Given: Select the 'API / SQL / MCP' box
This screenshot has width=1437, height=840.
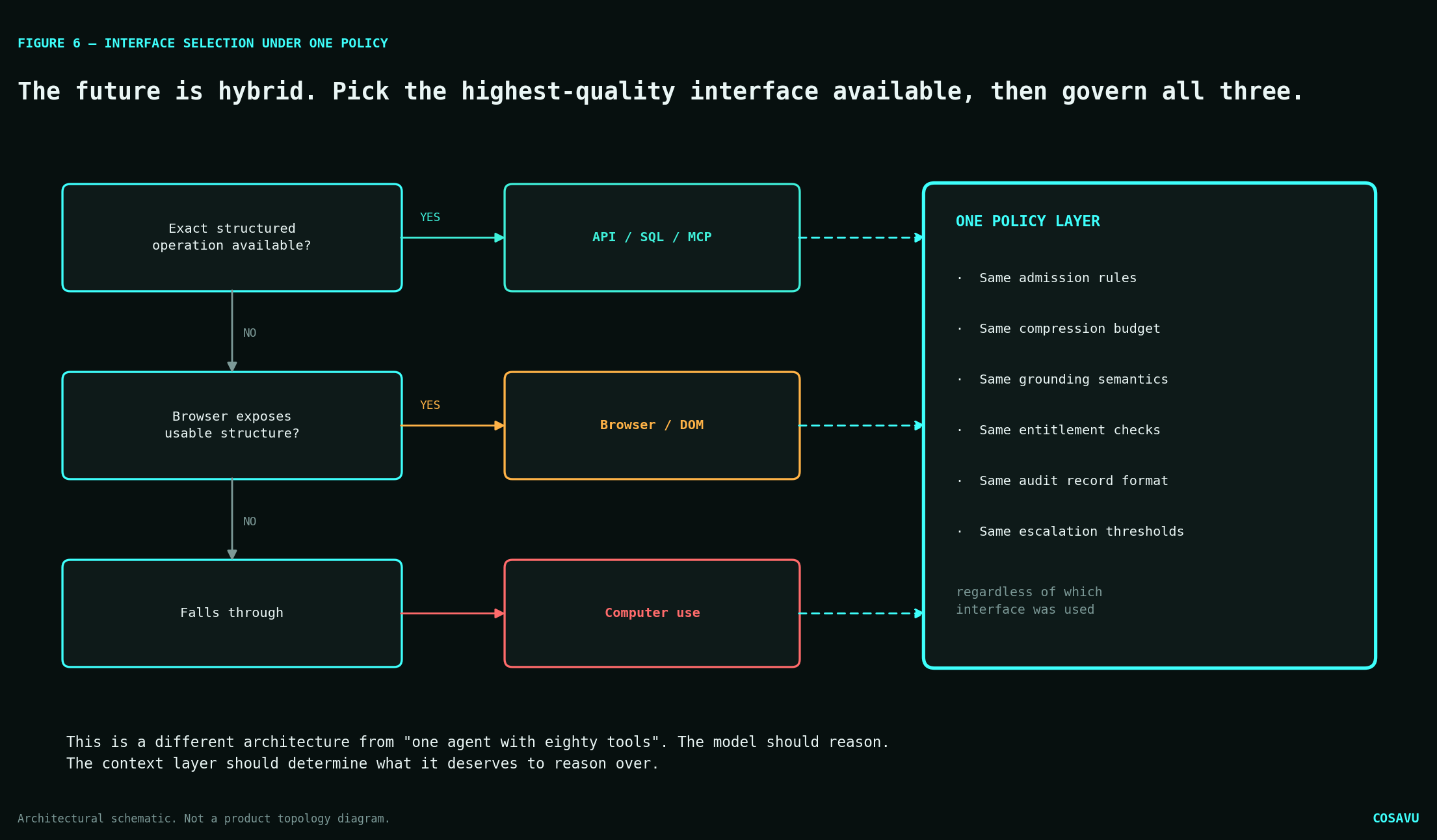Looking at the screenshot, I should [652, 237].
